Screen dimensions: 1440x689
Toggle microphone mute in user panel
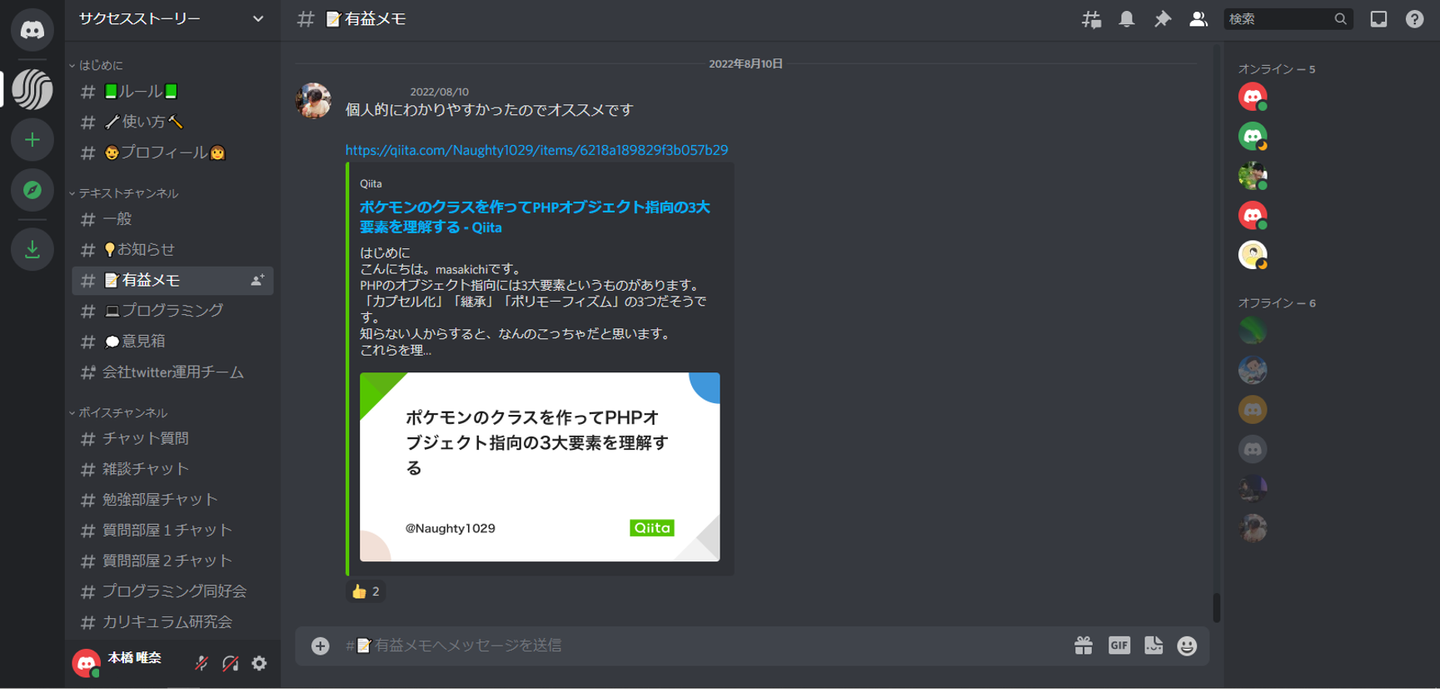pos(201,663)
